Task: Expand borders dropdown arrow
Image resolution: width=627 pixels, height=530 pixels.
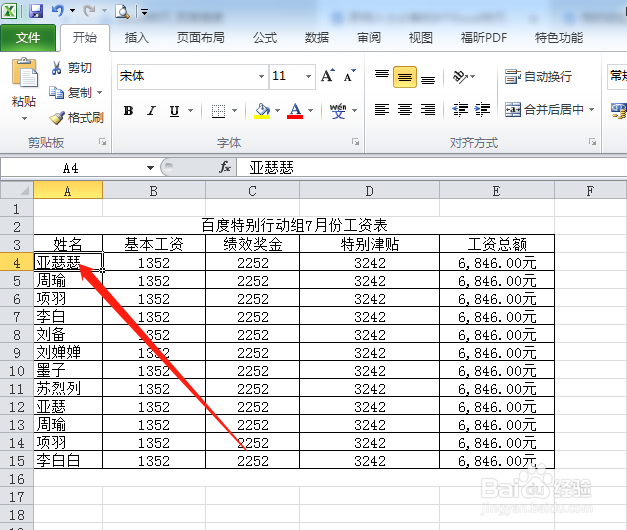Action: coord(235,111)
